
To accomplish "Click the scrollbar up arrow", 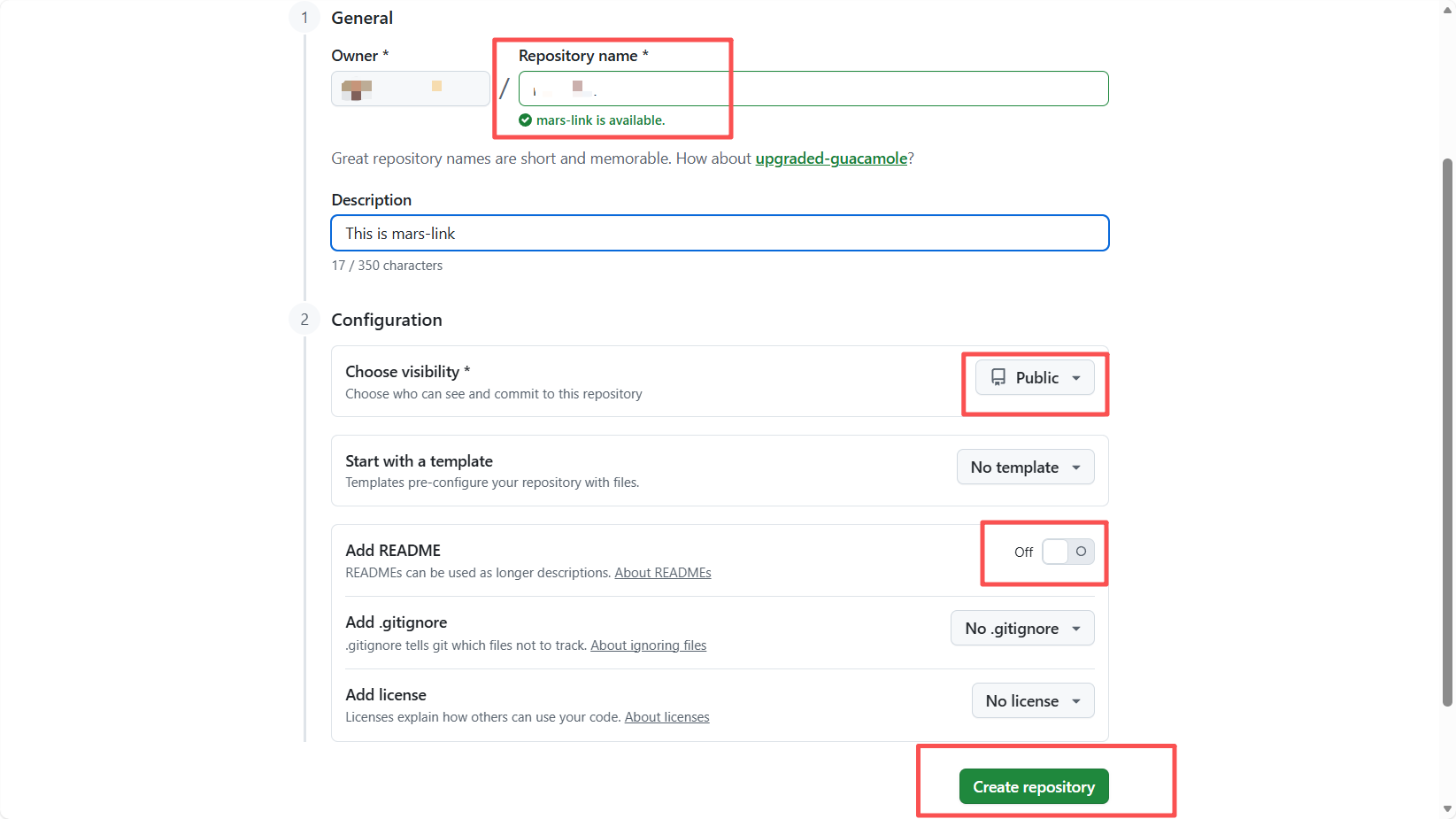I will (1447, 9).
